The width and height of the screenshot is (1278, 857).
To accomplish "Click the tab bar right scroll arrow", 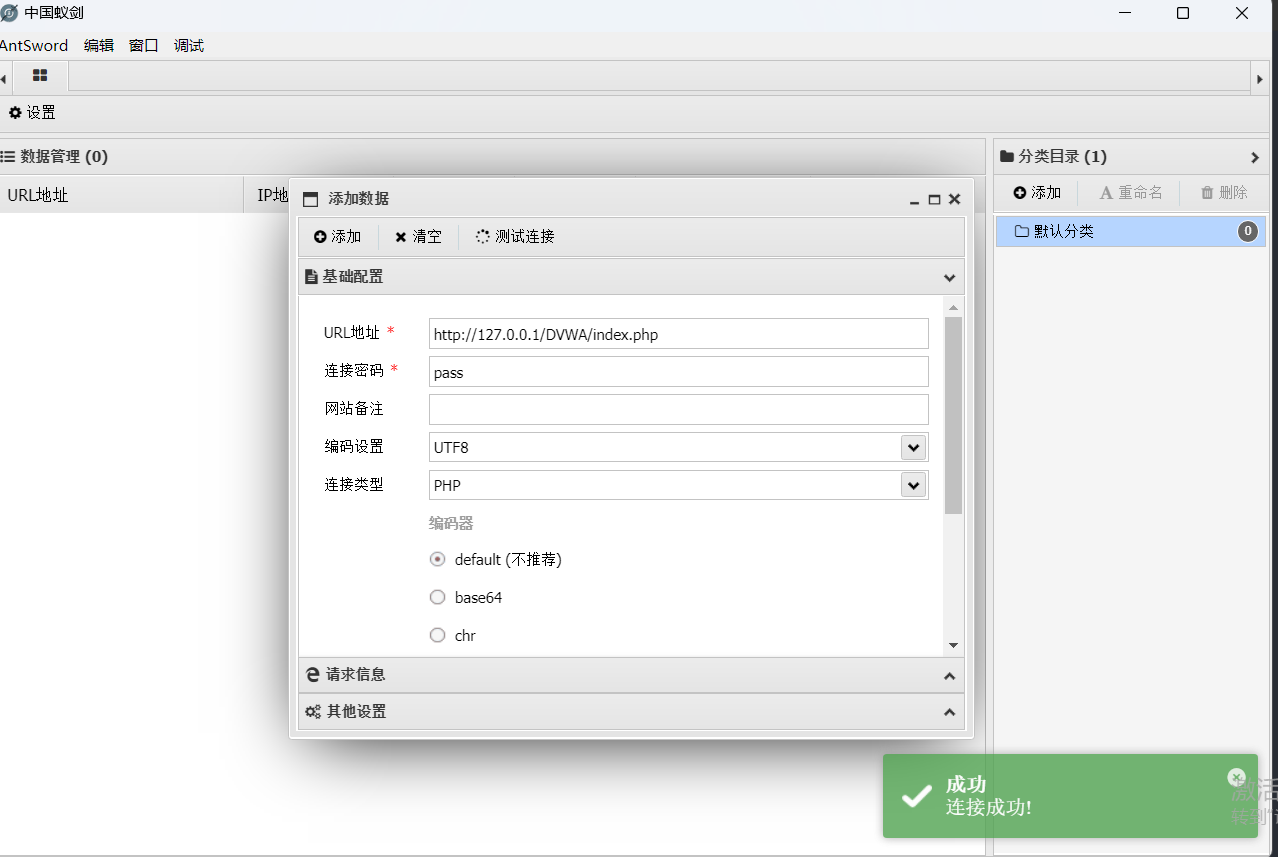I will tap(1260, 78).
